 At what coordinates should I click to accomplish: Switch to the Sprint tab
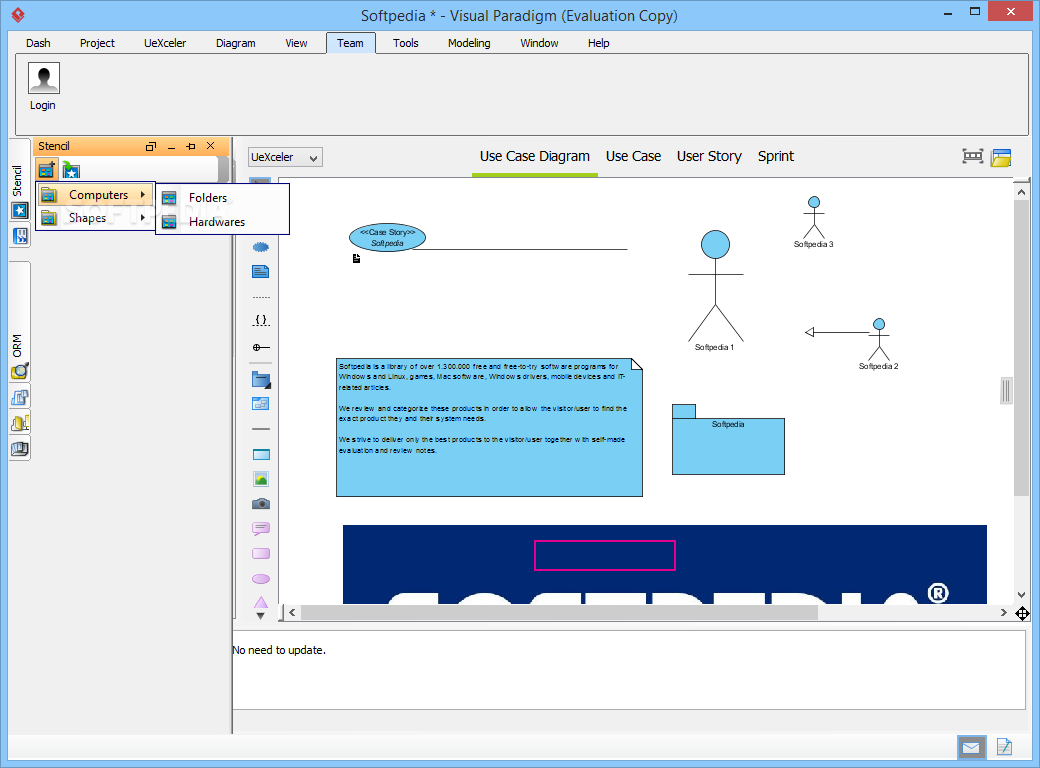[x=775, y=157]
